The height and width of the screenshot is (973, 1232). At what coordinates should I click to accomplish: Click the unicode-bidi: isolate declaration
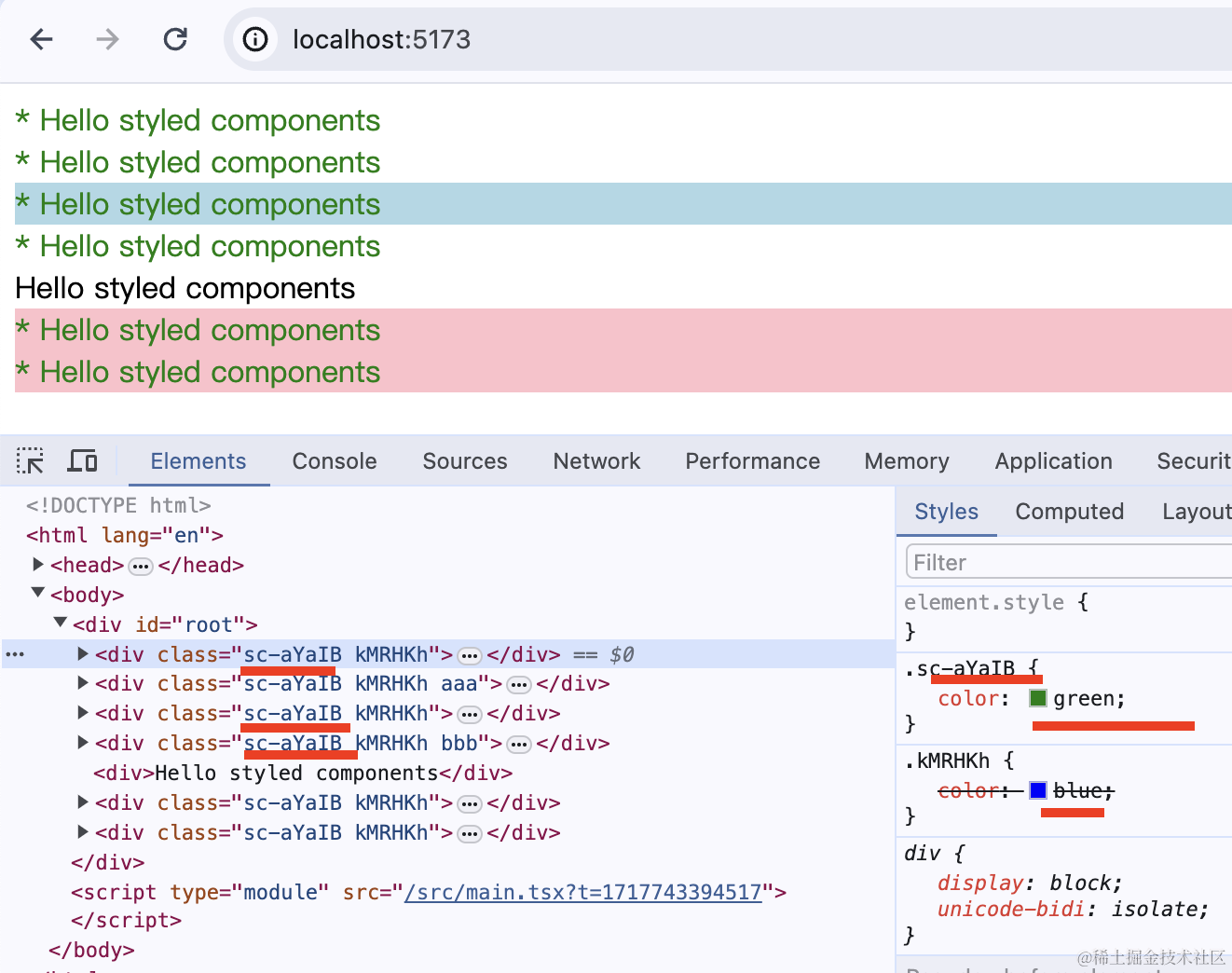(x=1073, y=909)
